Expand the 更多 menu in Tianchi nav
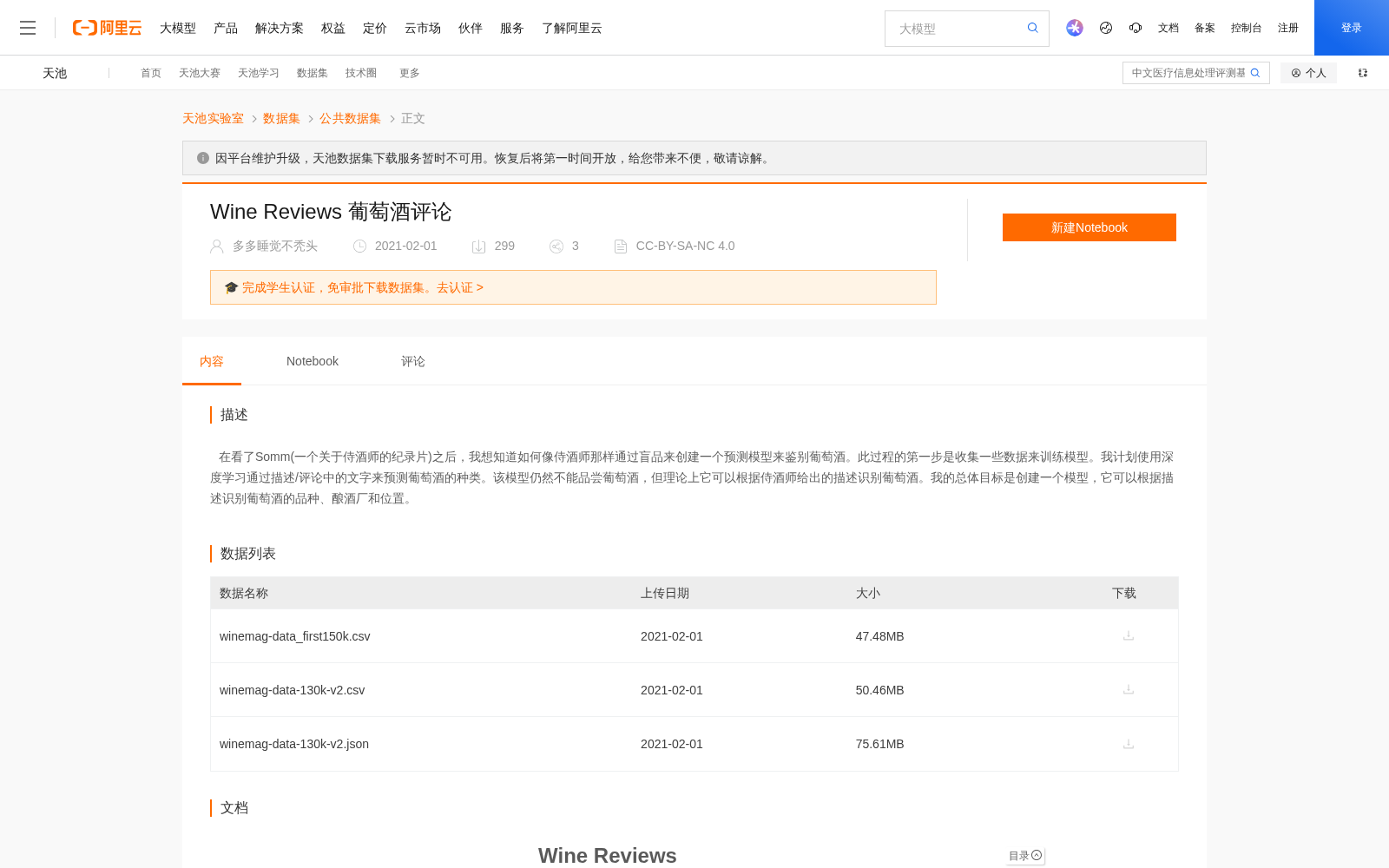1389x868 pixels. pyautogui.click(x=410, y=73)
